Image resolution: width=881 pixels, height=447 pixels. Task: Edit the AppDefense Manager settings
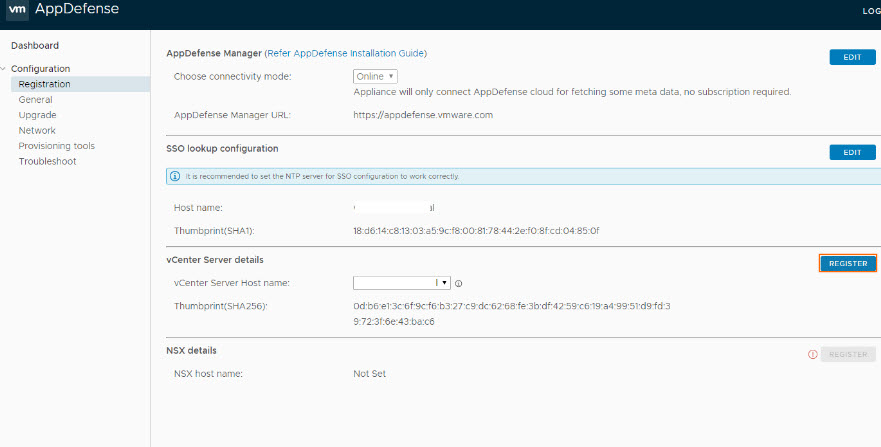852,57
